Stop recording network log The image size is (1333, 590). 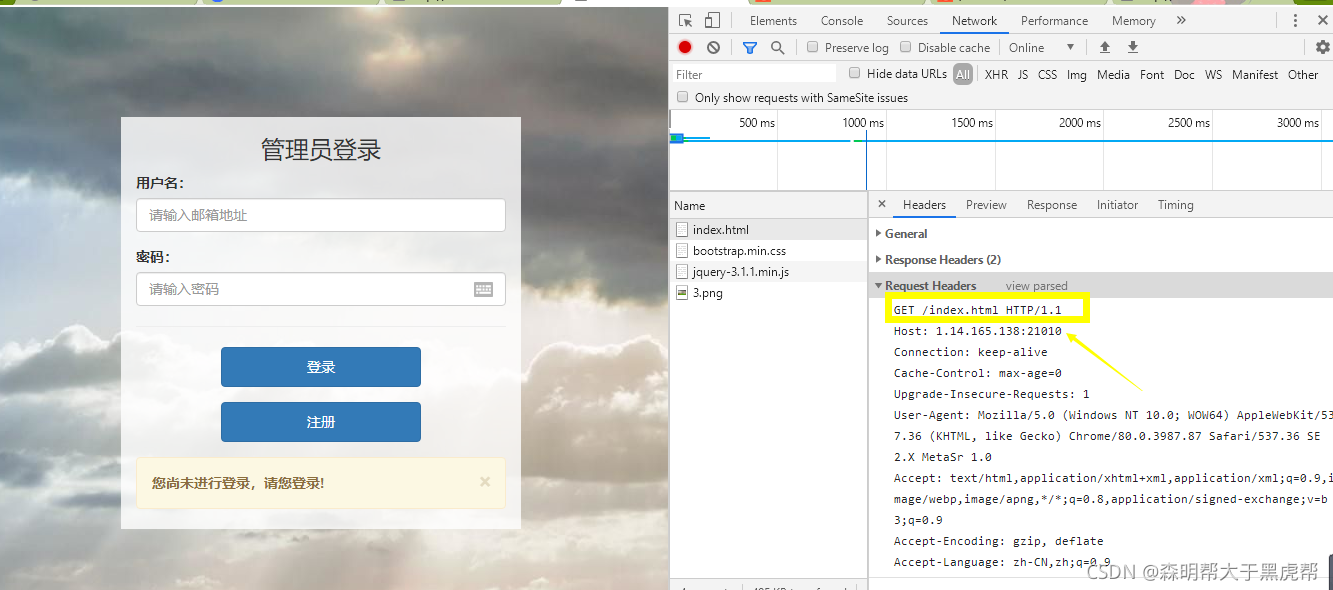point(685,47)
